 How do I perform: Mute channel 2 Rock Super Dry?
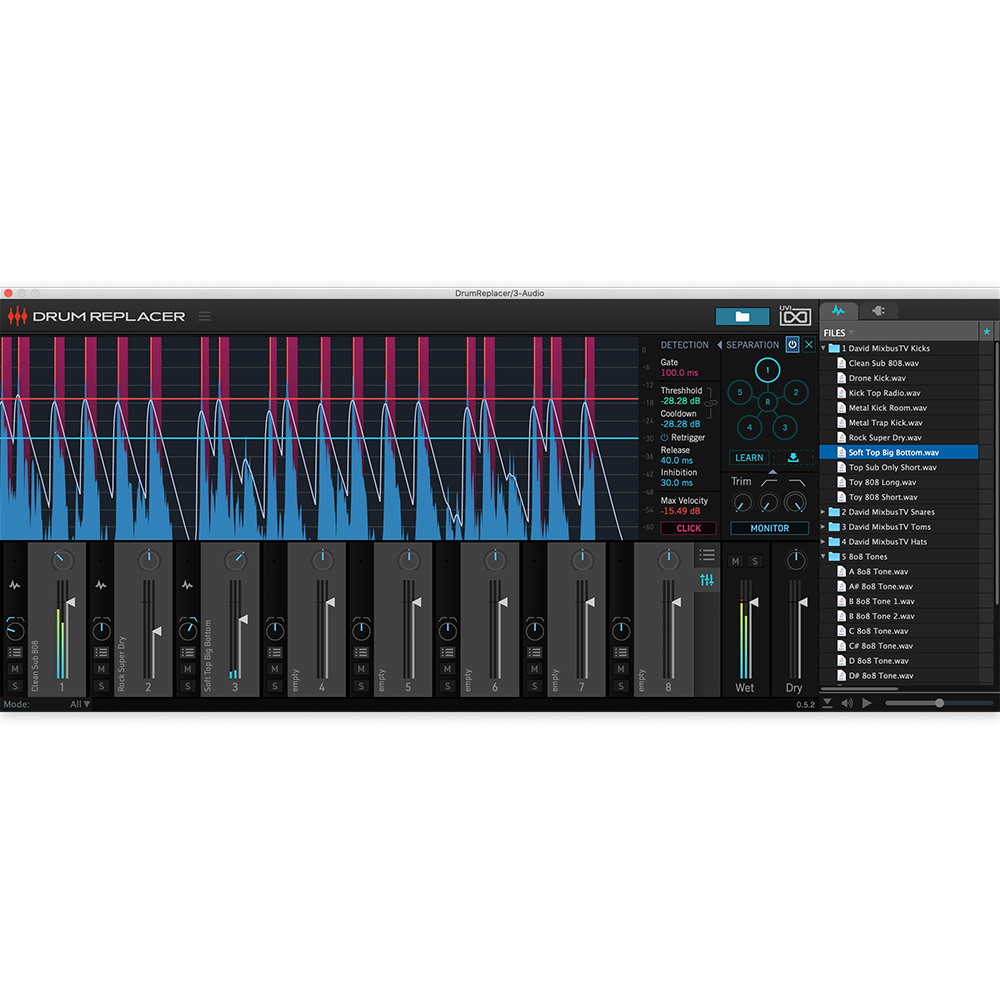click(x=101, y=669)
